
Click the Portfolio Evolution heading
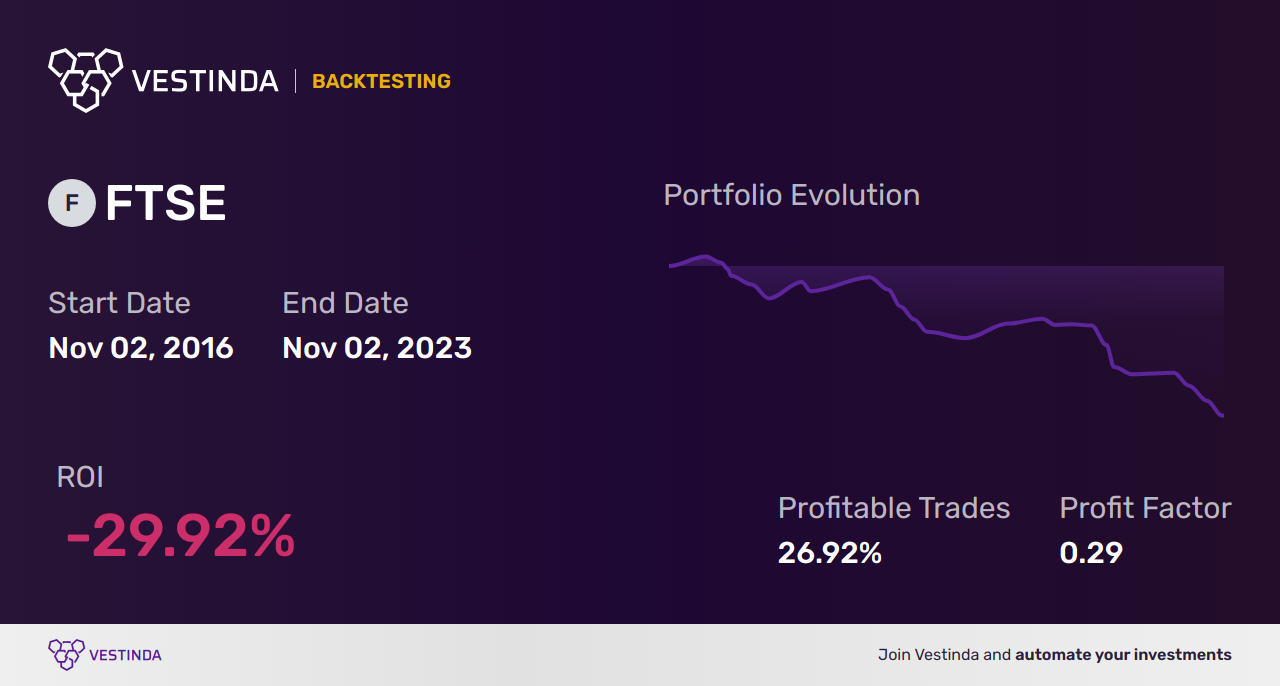tap(792, 195)
